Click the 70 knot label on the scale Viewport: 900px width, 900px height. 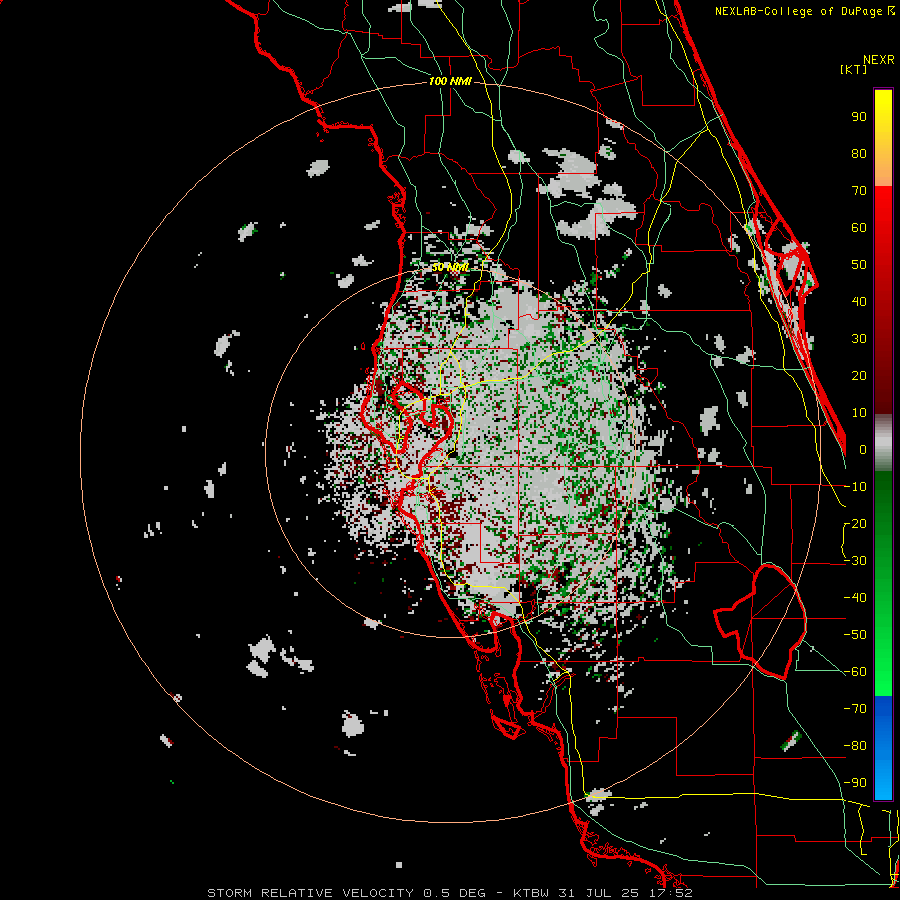point(859,191)
